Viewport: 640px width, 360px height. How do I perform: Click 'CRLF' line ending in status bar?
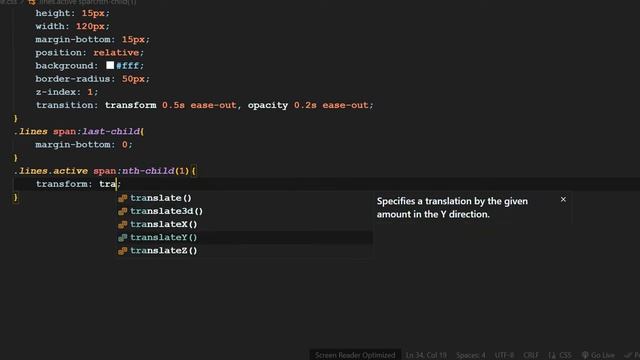coord(531,355)
